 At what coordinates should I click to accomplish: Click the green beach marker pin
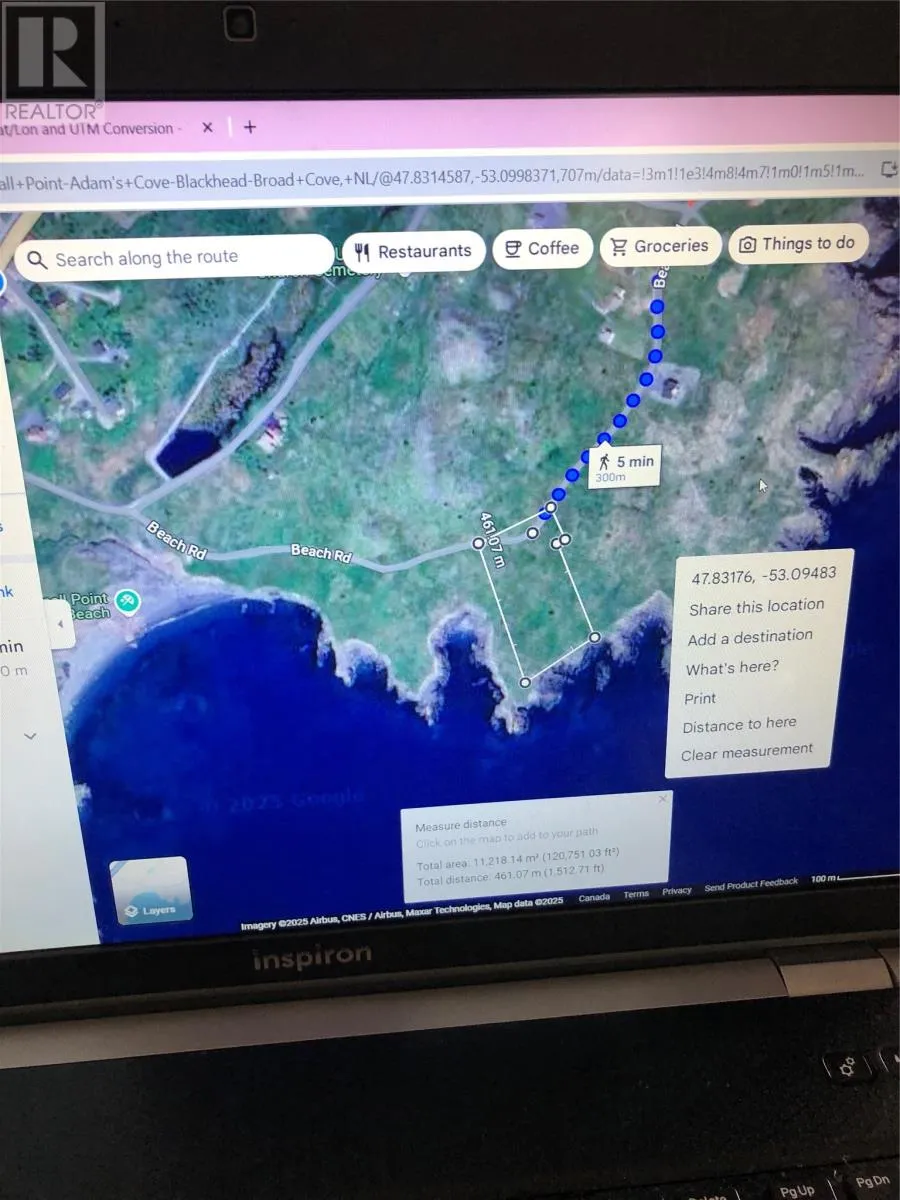[126, 601]
